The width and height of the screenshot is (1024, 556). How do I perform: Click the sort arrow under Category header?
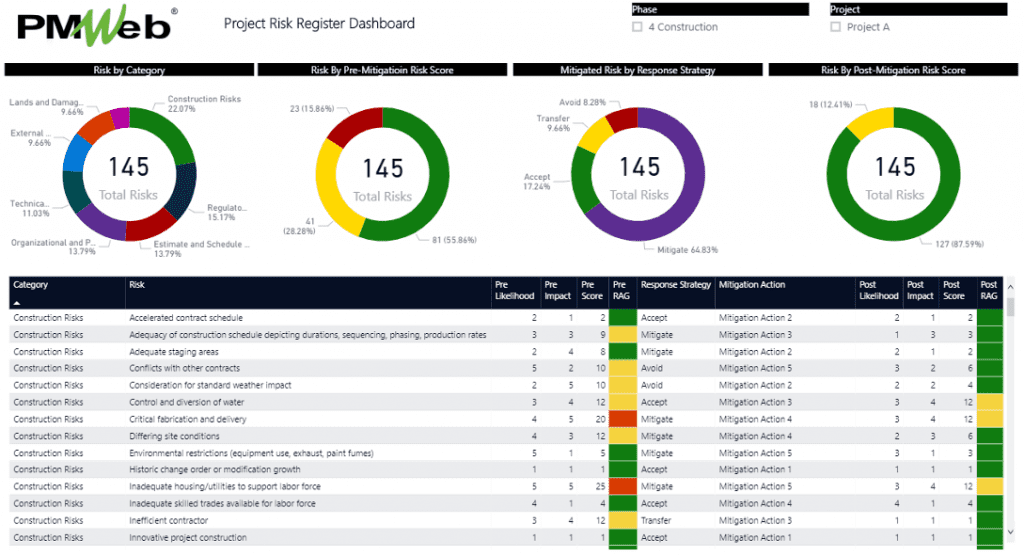17,303
